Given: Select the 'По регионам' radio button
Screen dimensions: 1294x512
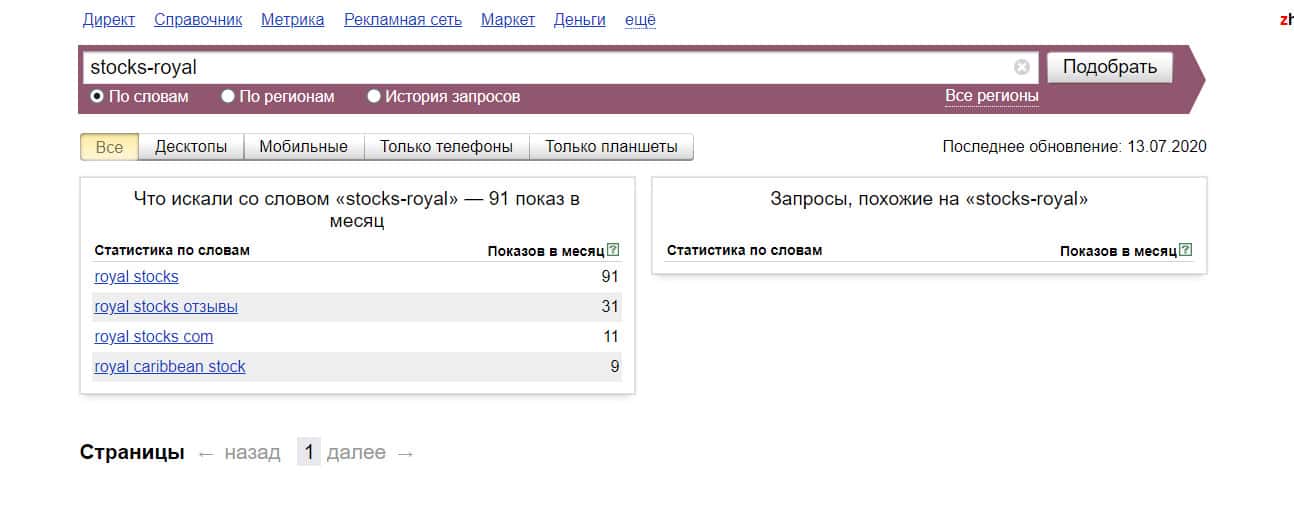Looking at the screenshot, I should tap(228, 97).
